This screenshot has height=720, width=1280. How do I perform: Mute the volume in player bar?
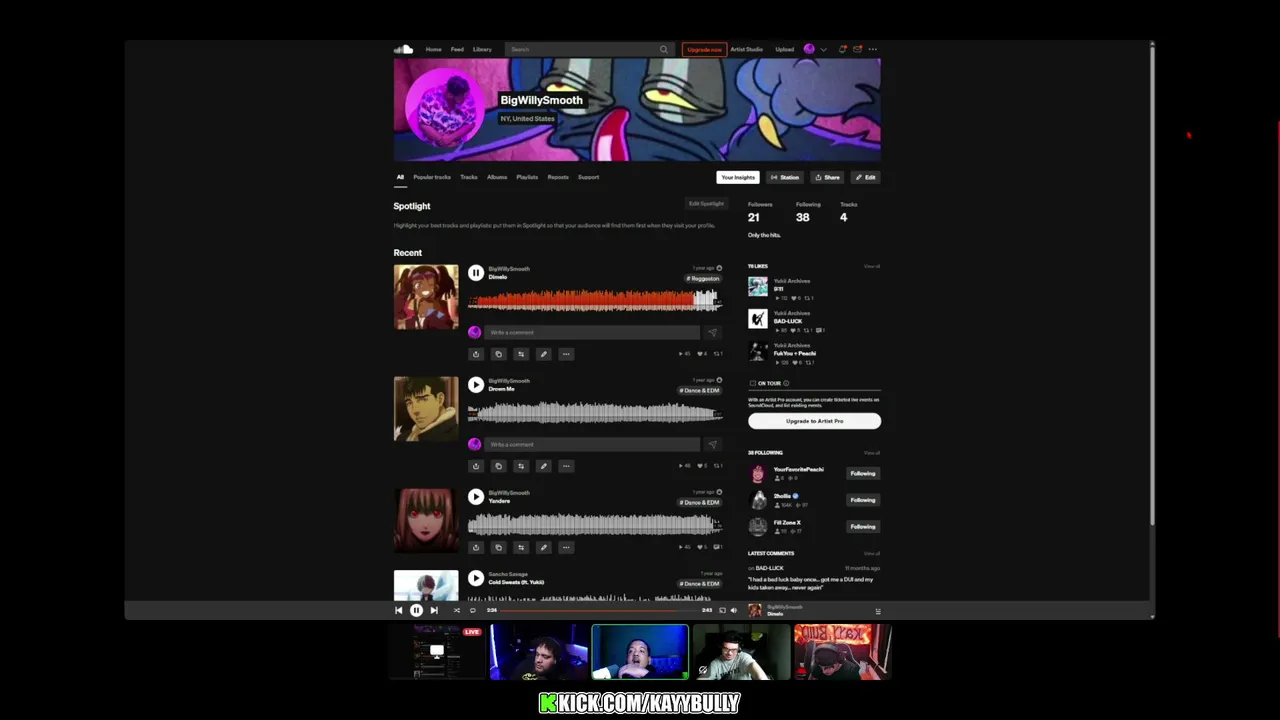[734, 610]
